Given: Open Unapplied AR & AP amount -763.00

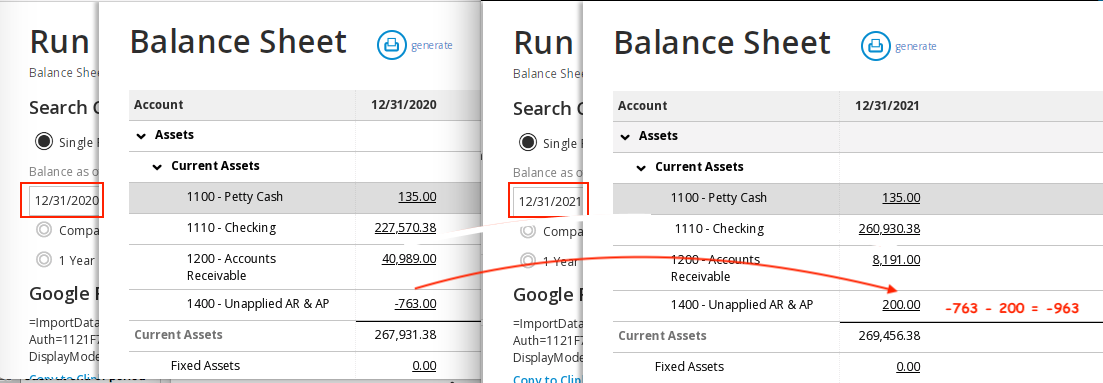Looking at the screenshot, I should 415,304.
